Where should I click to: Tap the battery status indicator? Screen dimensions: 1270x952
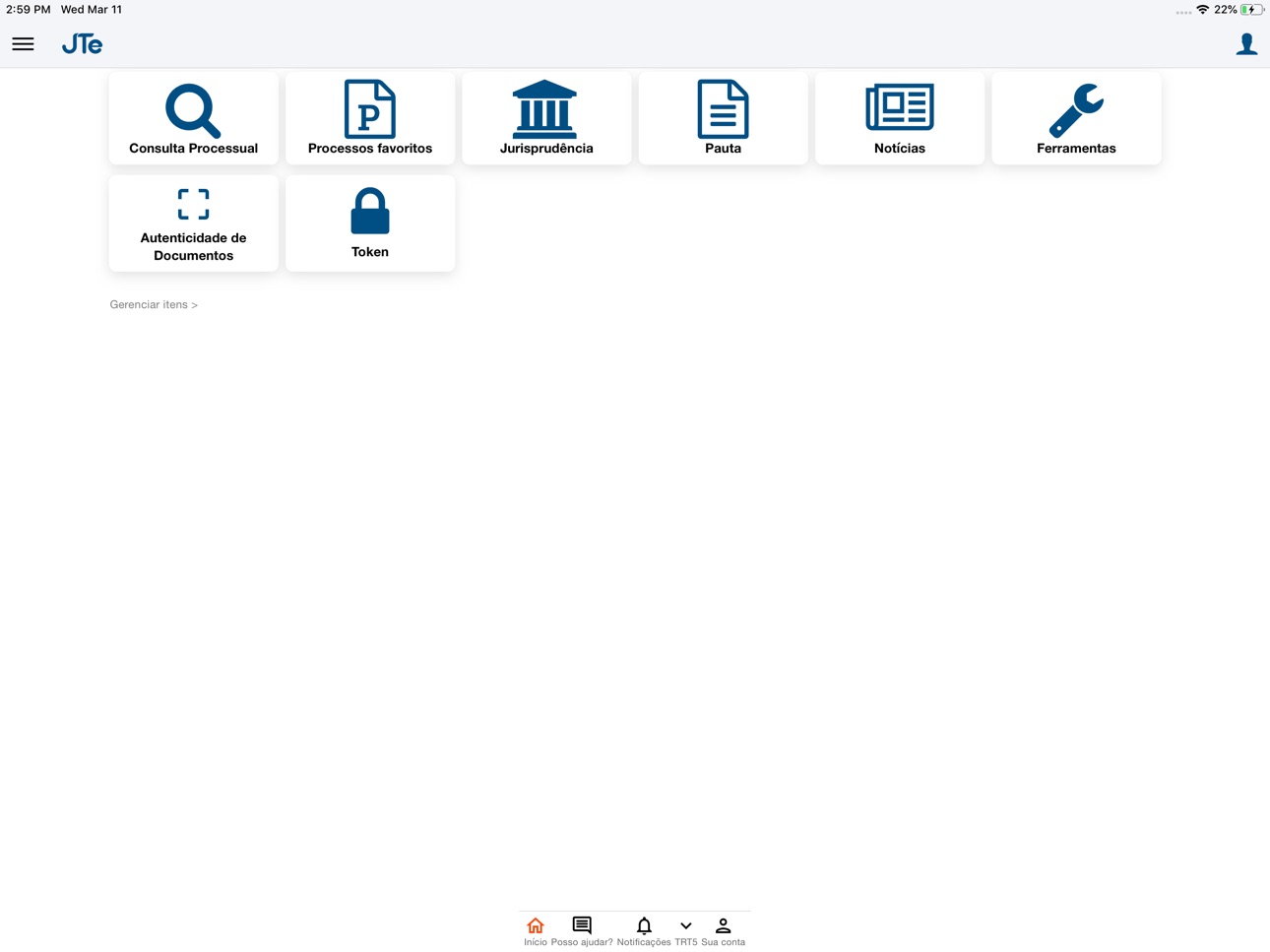click(1251, 10)
